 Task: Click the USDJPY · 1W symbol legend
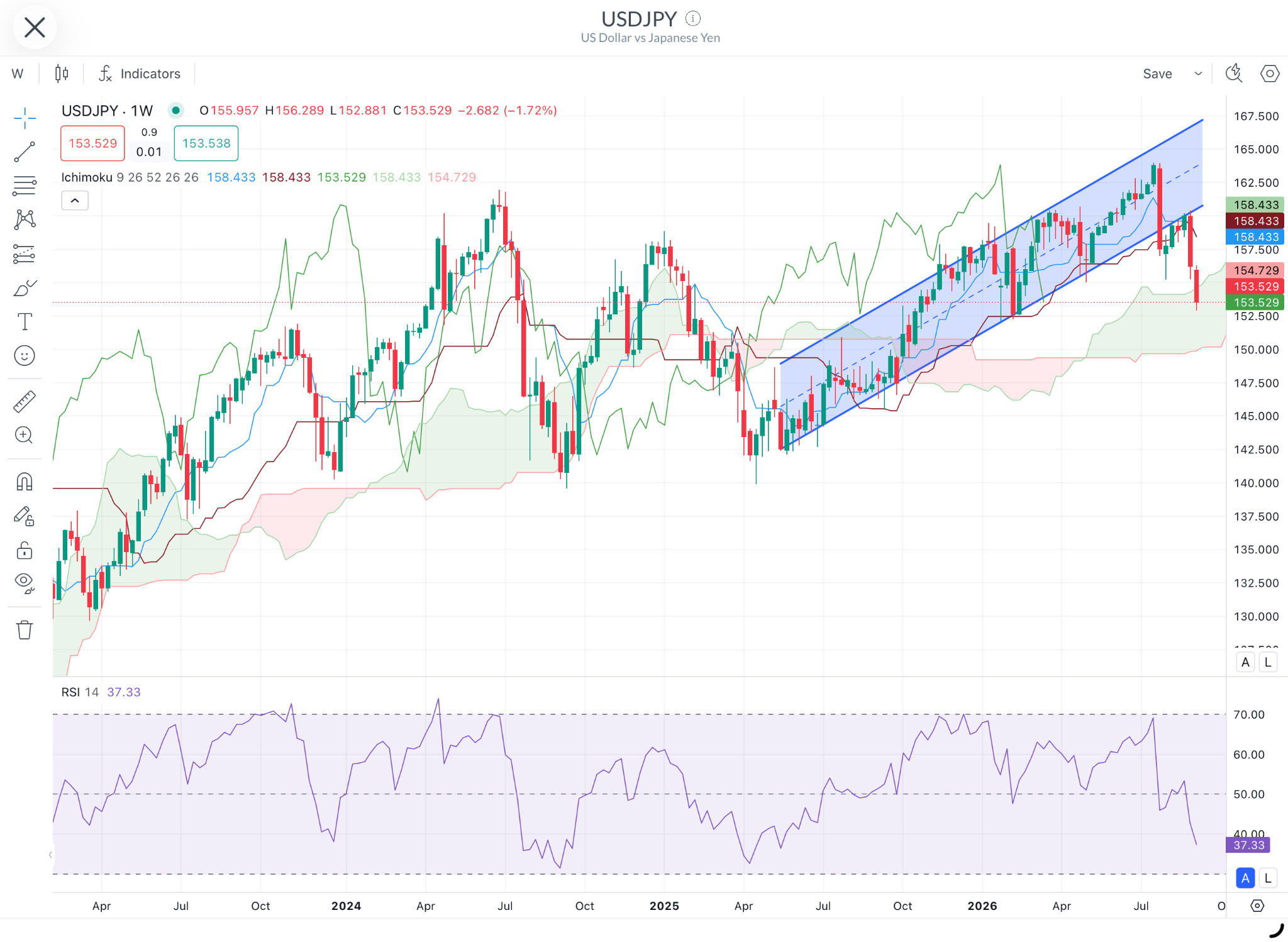click(x=108, y=111)
